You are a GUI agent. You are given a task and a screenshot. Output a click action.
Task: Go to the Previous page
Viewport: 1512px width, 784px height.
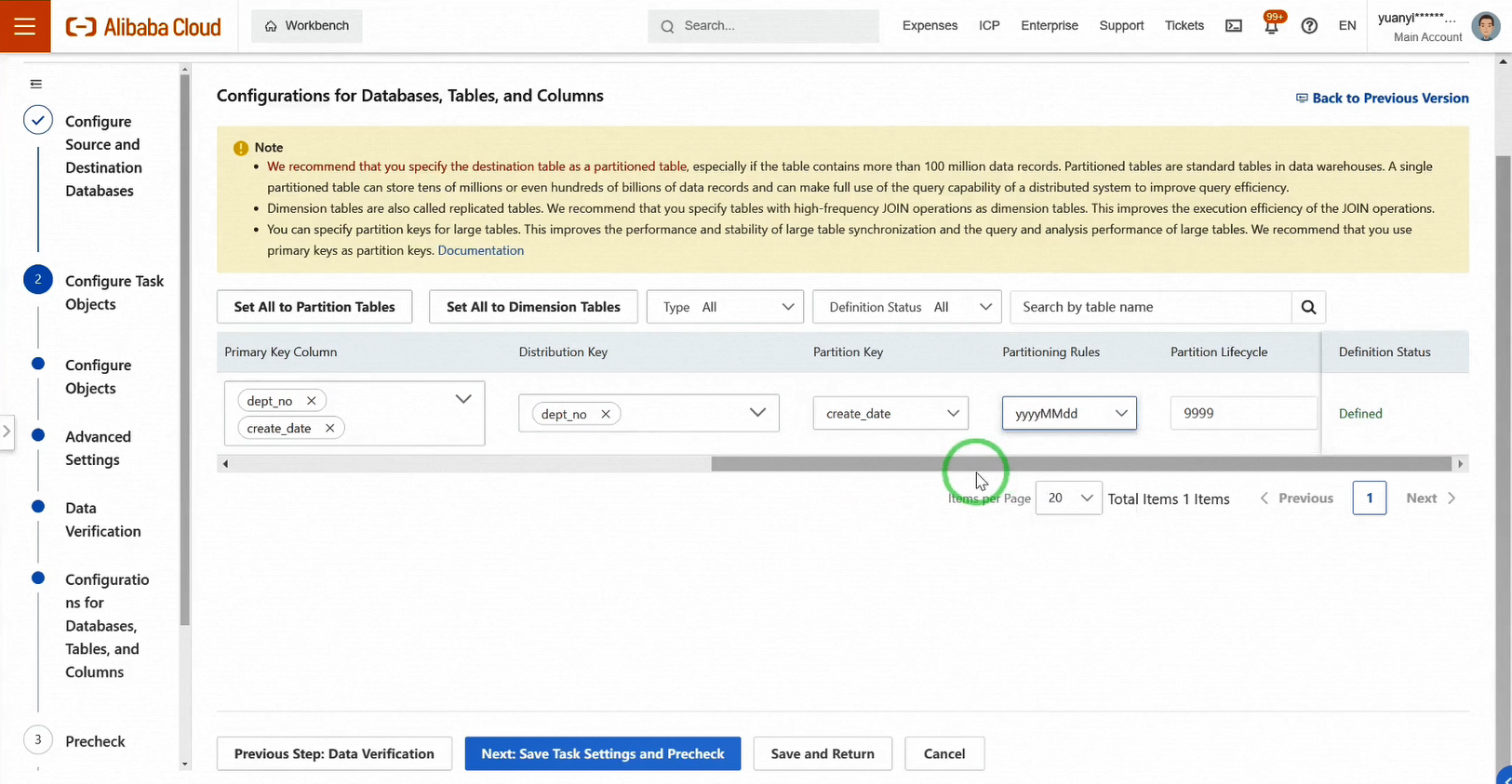coord(1297,498)
